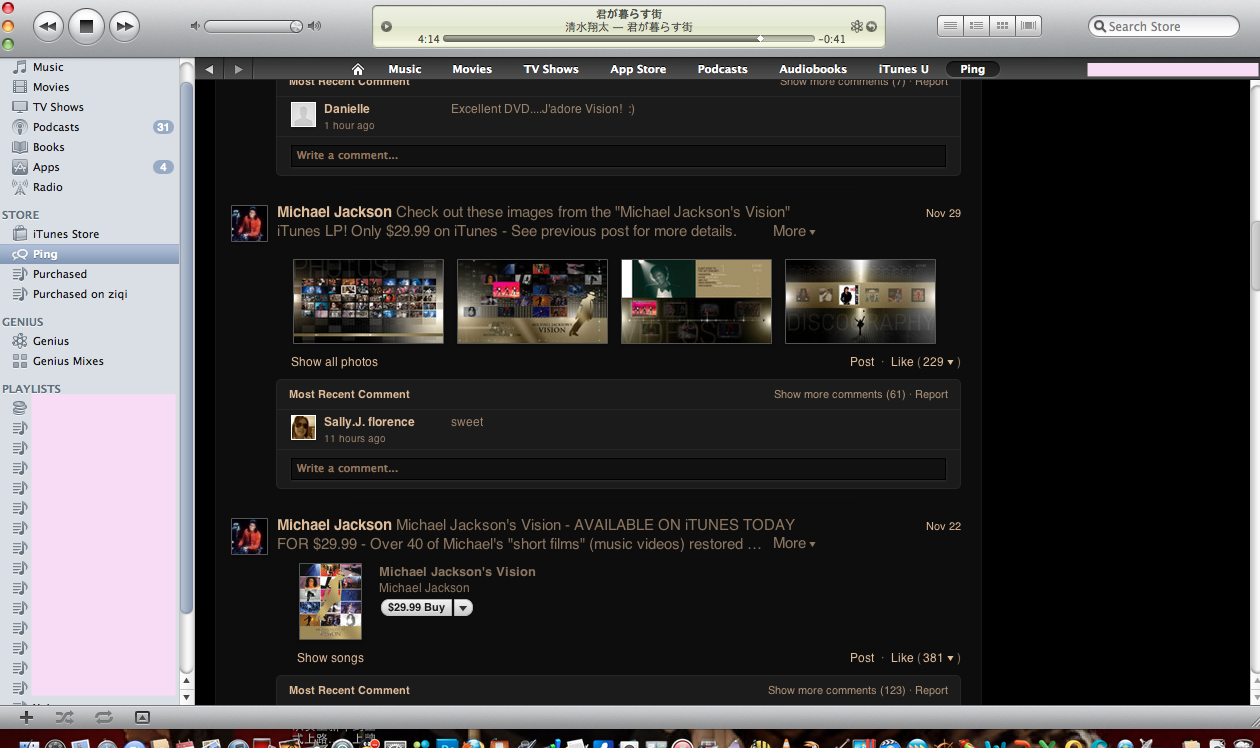Viewport: 1260px width, 748px height.
Task: Click the Search Store field
Action: pos(1163,26)
